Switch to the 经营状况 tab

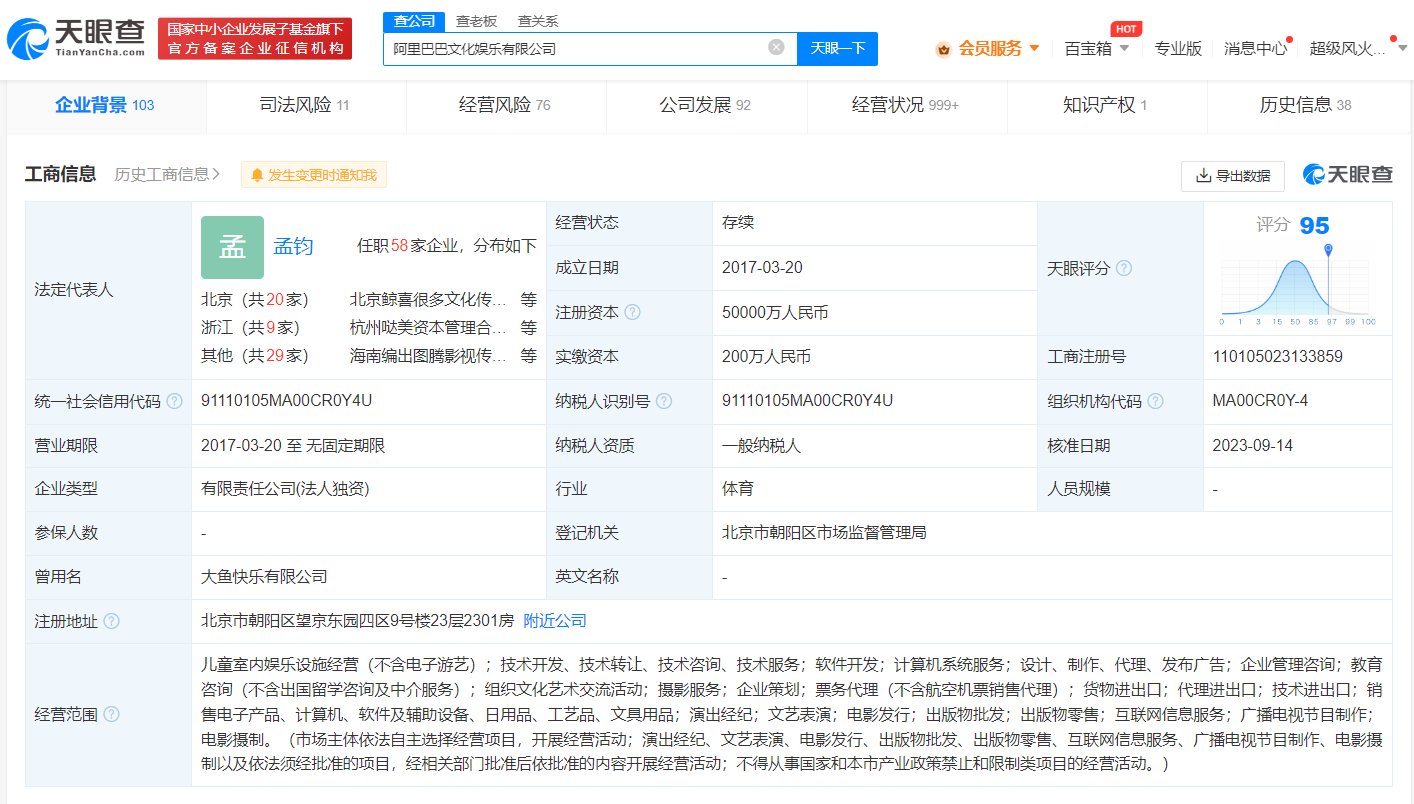point(906,105)
